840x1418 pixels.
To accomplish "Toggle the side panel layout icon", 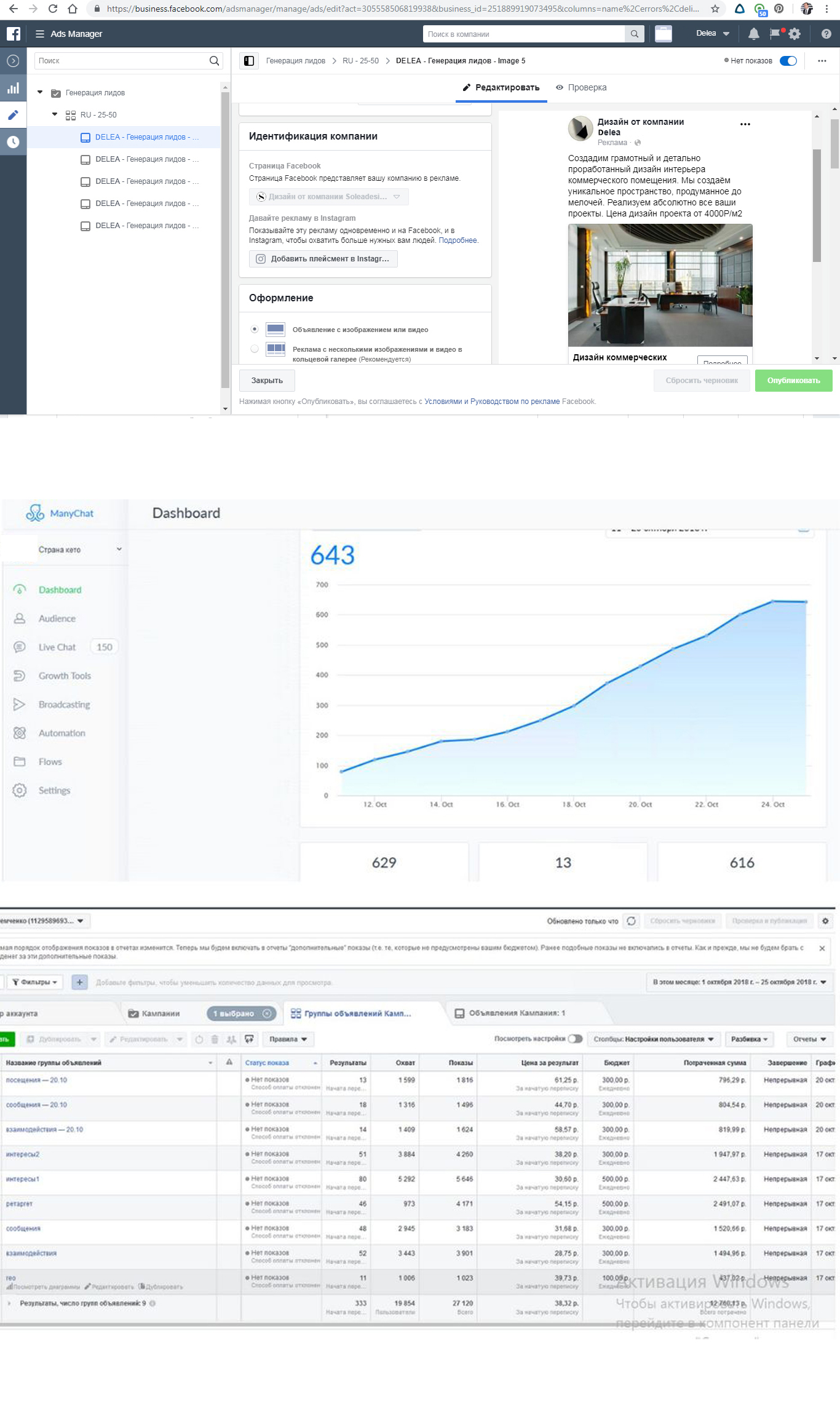I will pyautogui.click(x=249, y=61).
